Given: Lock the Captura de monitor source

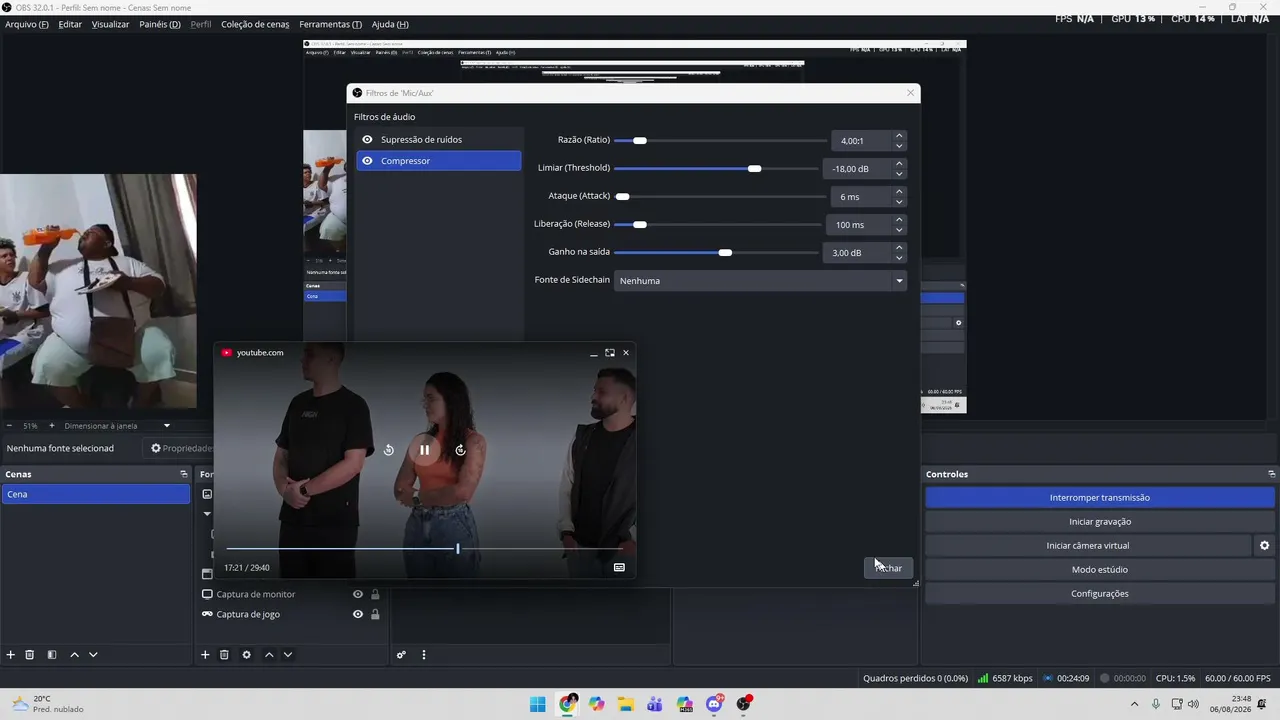Looking at the screenshot, I should 375,594.
